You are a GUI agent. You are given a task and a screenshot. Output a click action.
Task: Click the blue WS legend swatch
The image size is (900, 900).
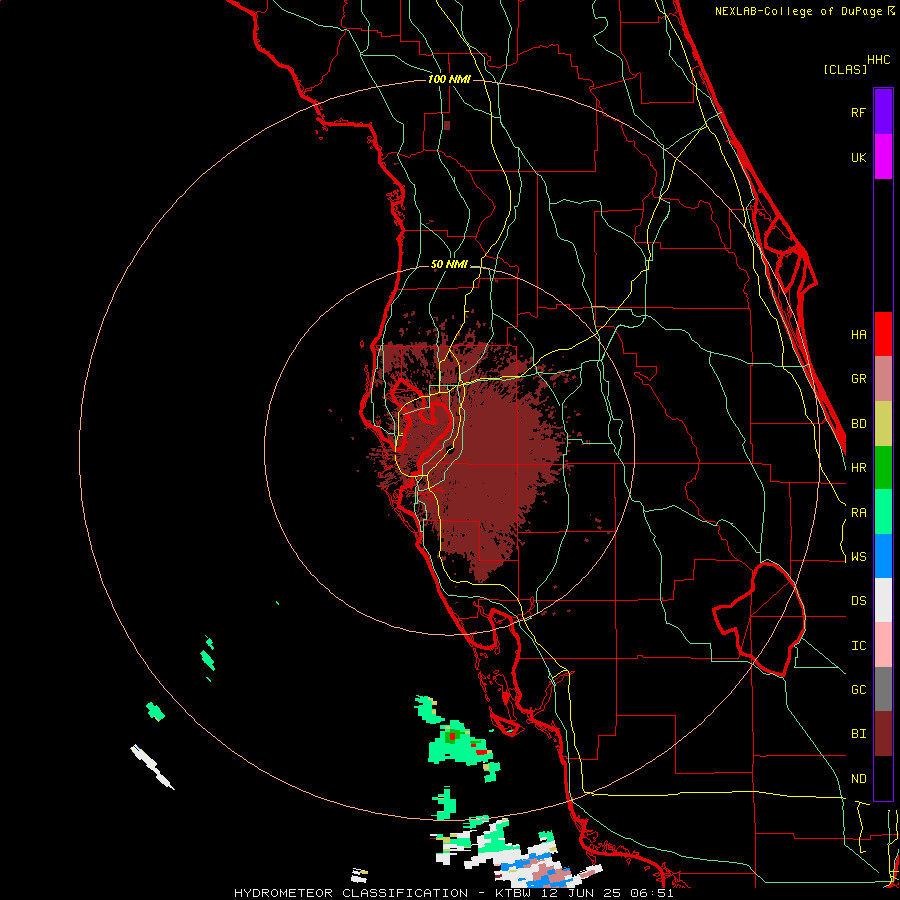883,556
